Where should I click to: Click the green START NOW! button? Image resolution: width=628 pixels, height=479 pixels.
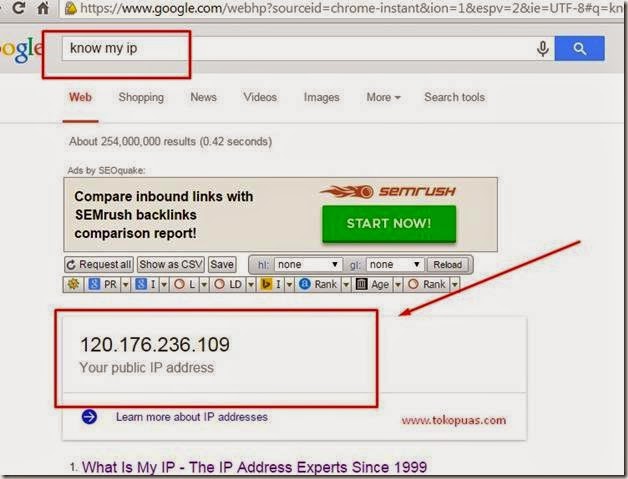tap(389, 223)
